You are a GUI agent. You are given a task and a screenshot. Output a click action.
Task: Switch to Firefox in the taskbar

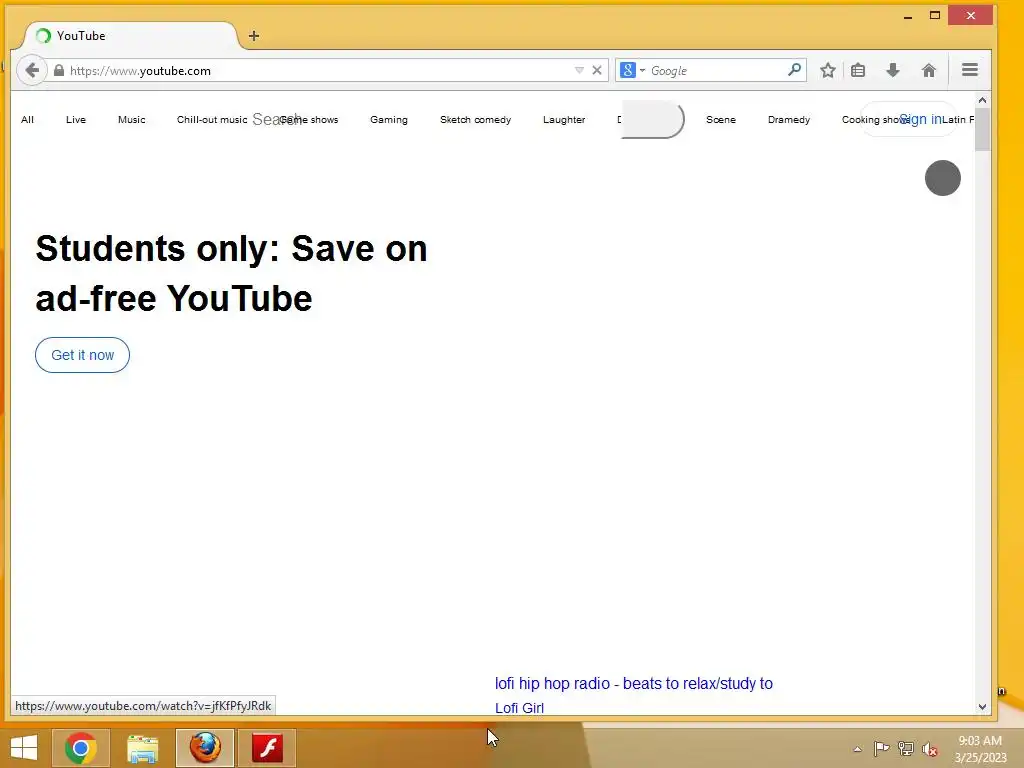tap(205, 748)
